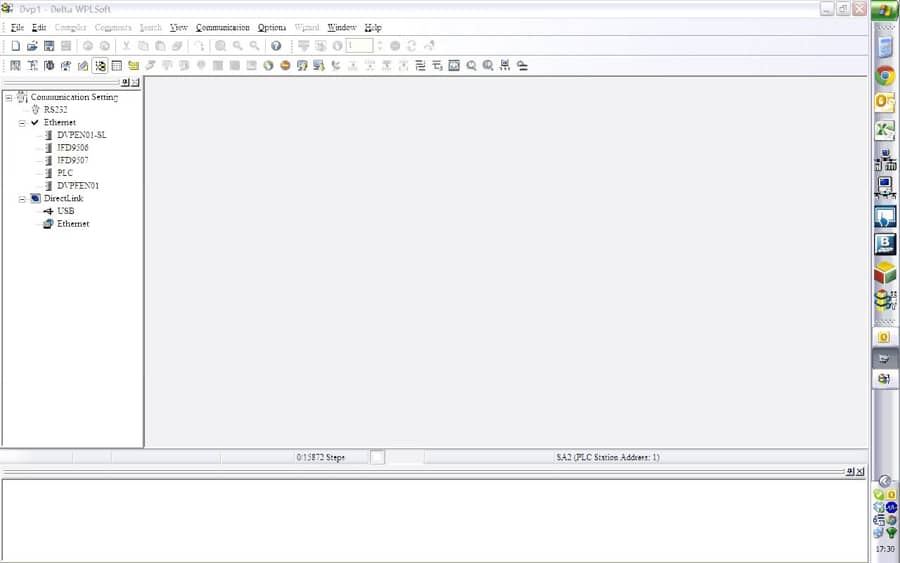Select IFD9506 in the tree
Image resolution: width=900 pixels, height=563 pixels.
point(72,147)
